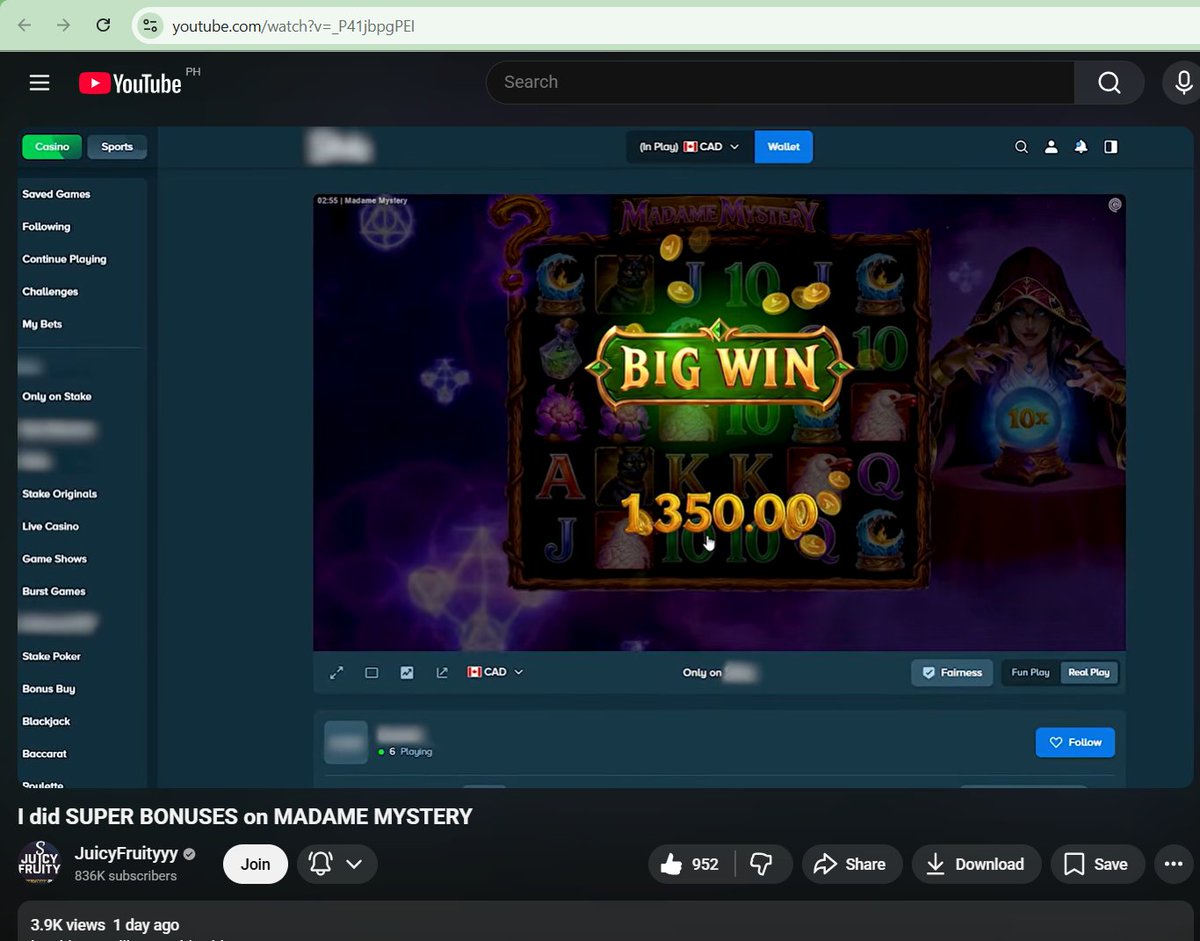Open Stake Originals category
Image resolution: width=1200 pixels, height=941 pixels.
(60, 494)
